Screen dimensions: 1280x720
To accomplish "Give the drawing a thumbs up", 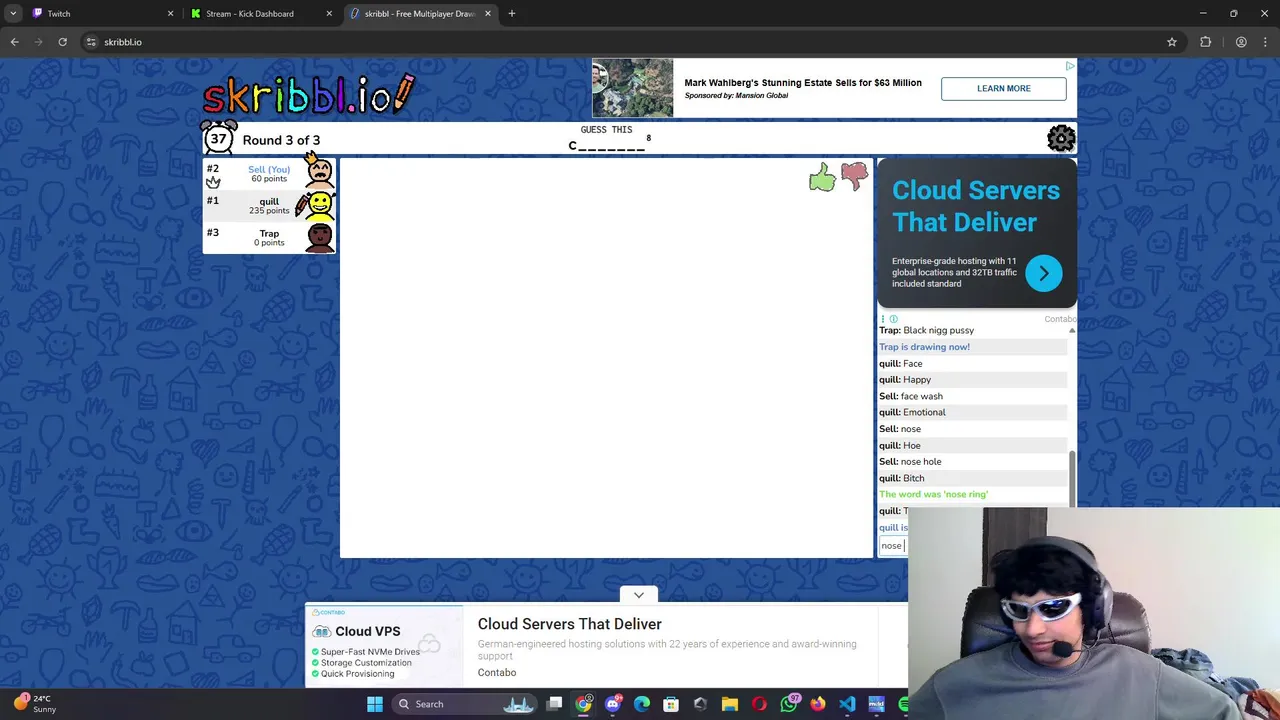I will click(822, 178).
